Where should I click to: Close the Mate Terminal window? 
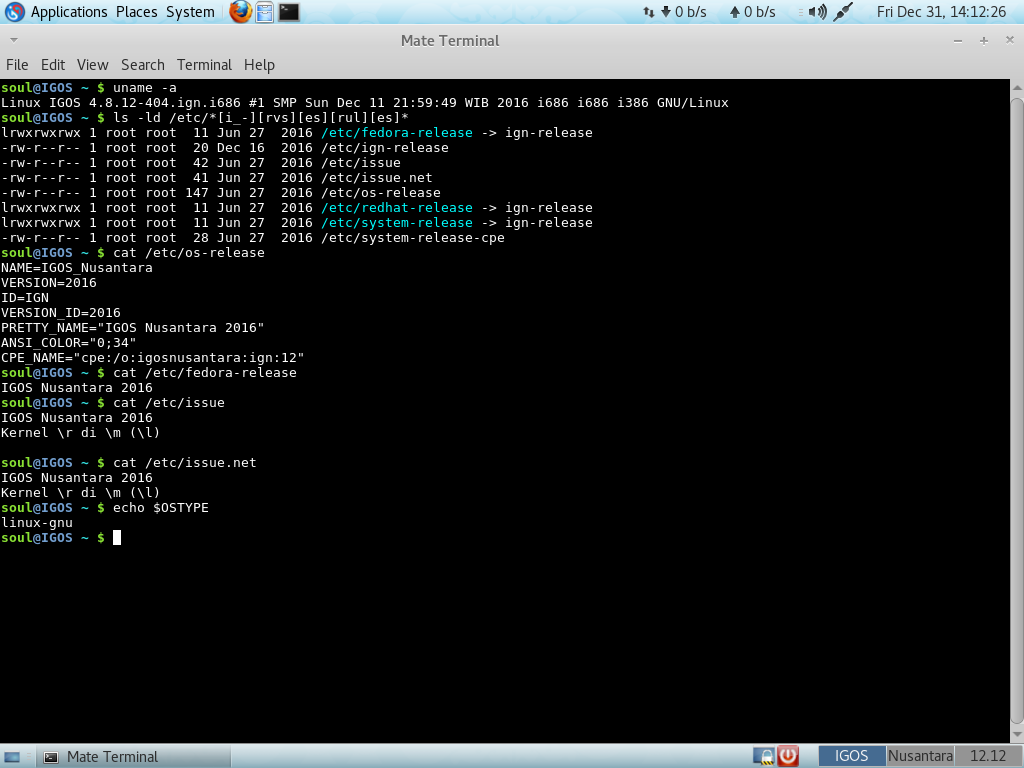[x=1010, y=40]
